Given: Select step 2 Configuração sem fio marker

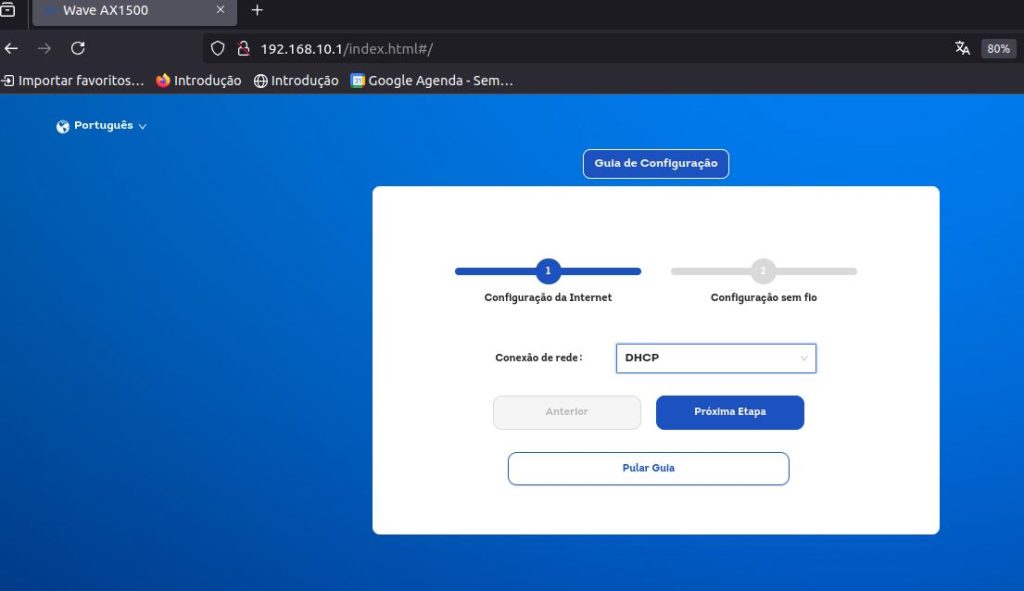Looking at the screenshot, I should pos(763,271).
